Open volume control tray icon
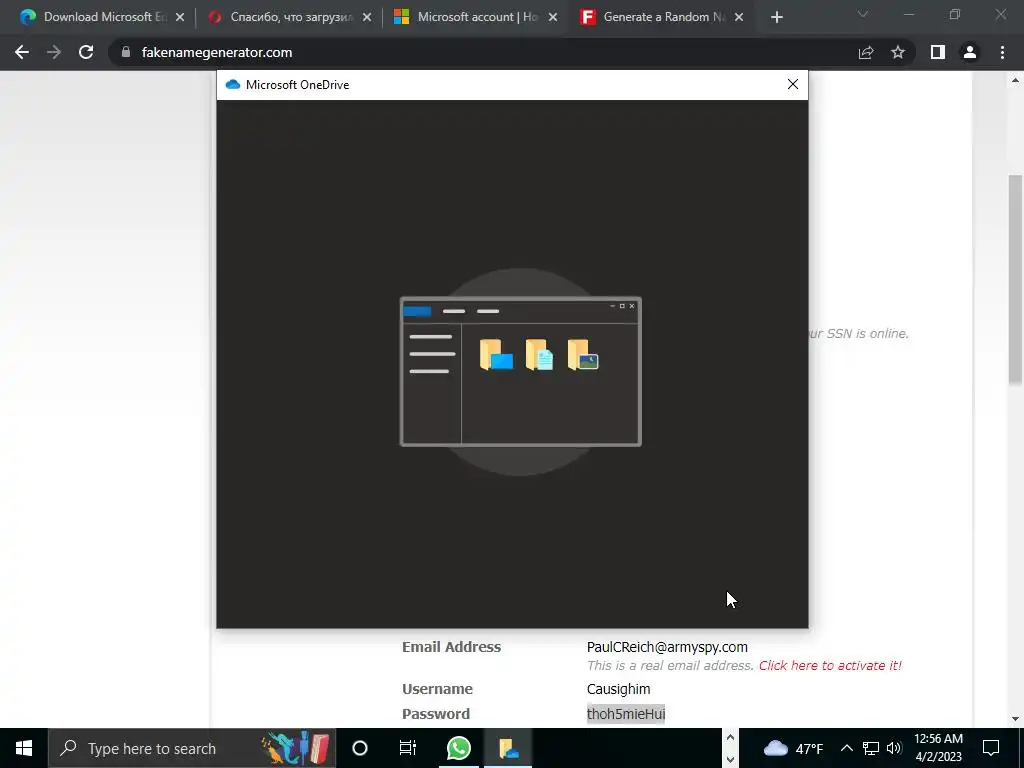1024x768 pixels. coord(894,748)
